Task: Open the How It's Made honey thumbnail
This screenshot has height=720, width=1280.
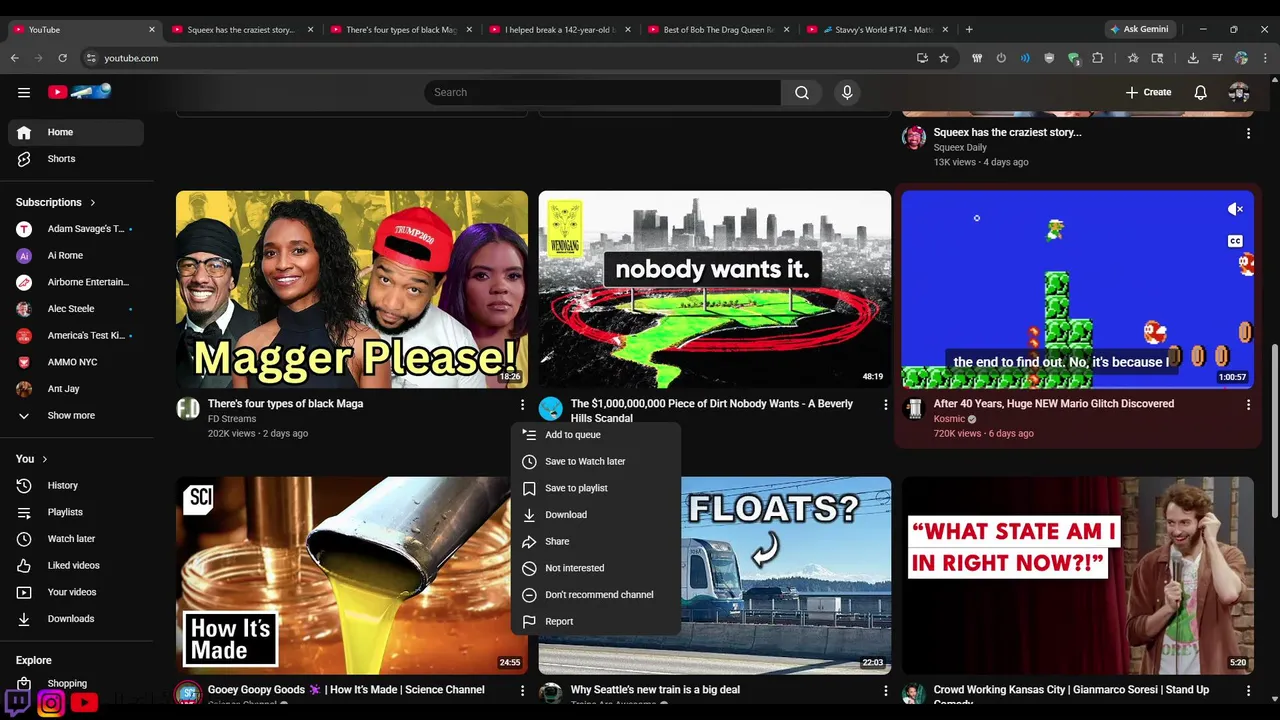Action: (x=352, y=575)
